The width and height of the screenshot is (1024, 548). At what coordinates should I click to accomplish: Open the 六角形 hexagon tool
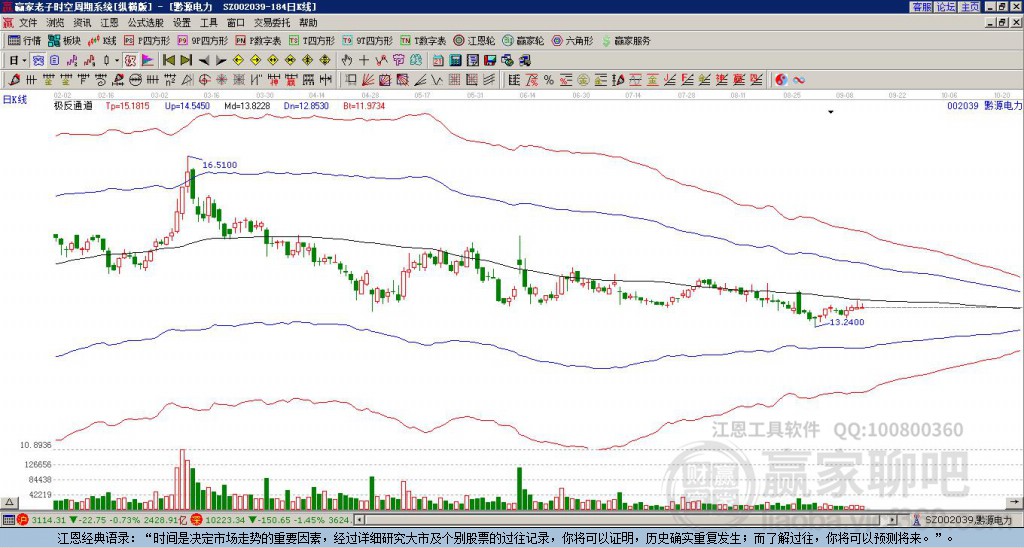point(573,40)
